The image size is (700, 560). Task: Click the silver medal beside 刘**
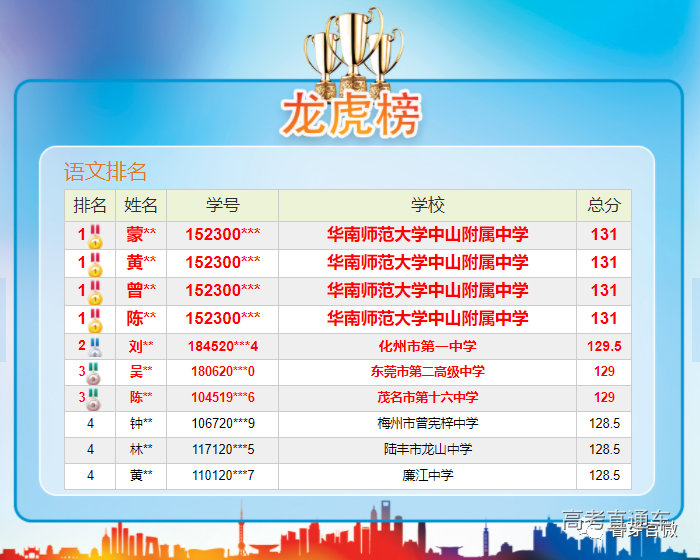96,347
